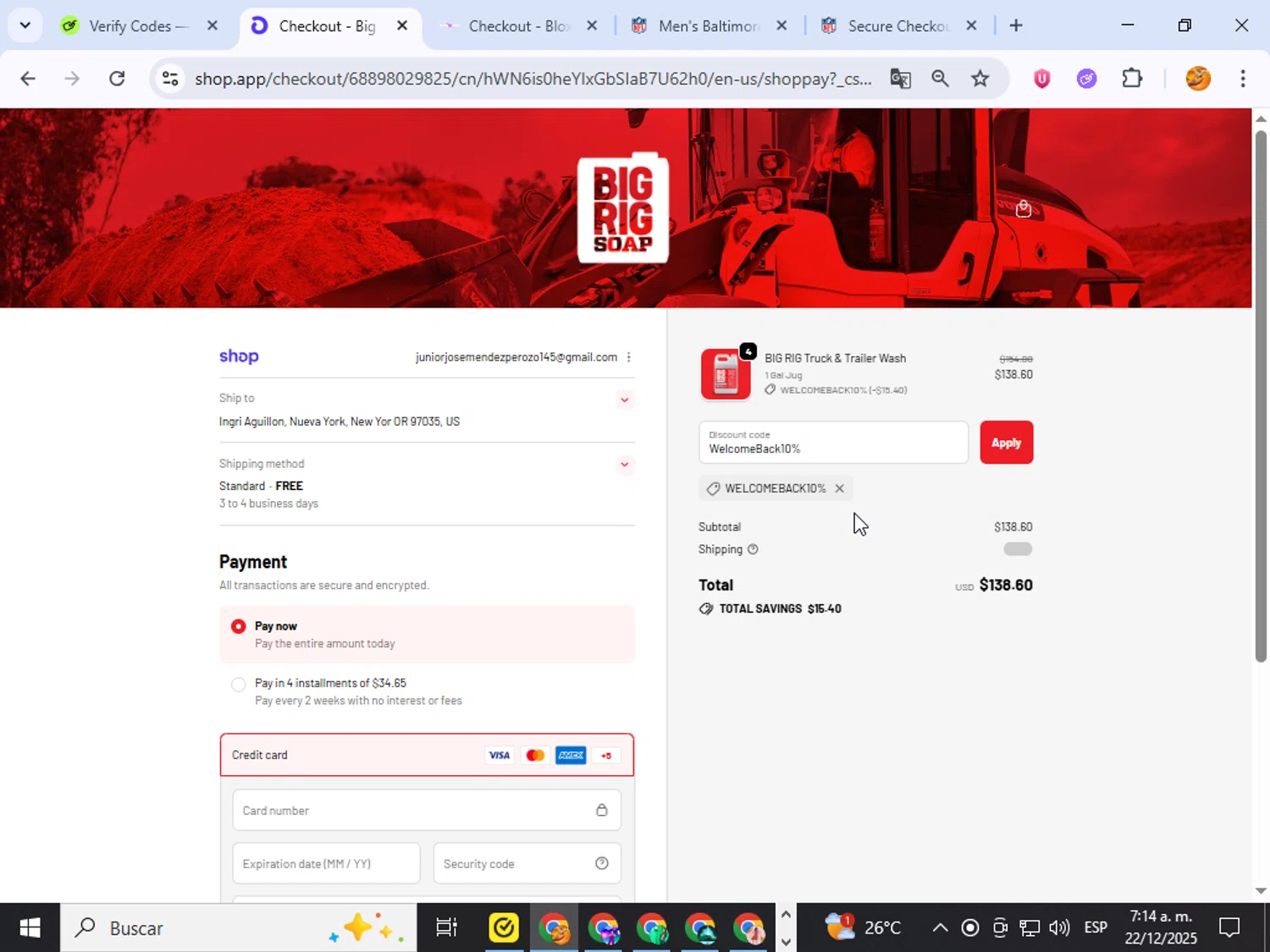1270x952 pixels.
Task: Click the Truck & Trailer Wash thumbnail
Action: click(x=726, y=374)
